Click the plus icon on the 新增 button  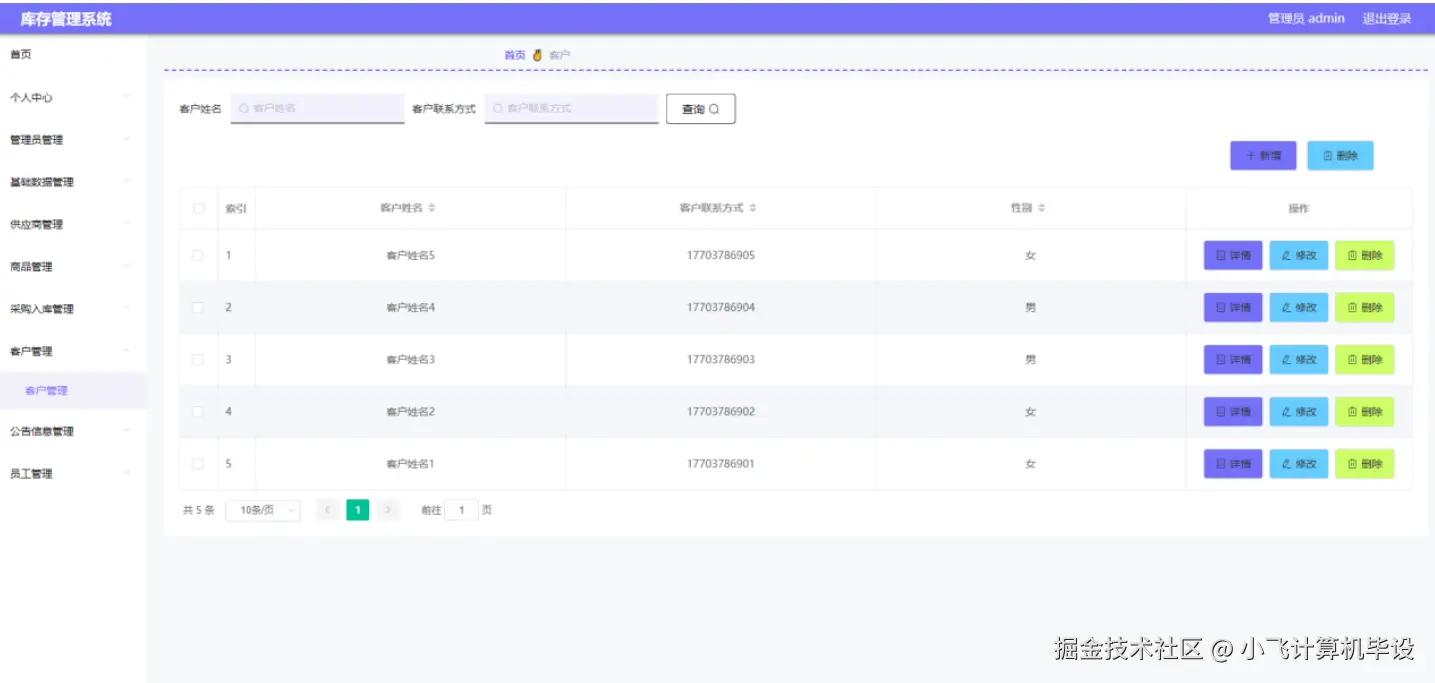pos(1252,155)
